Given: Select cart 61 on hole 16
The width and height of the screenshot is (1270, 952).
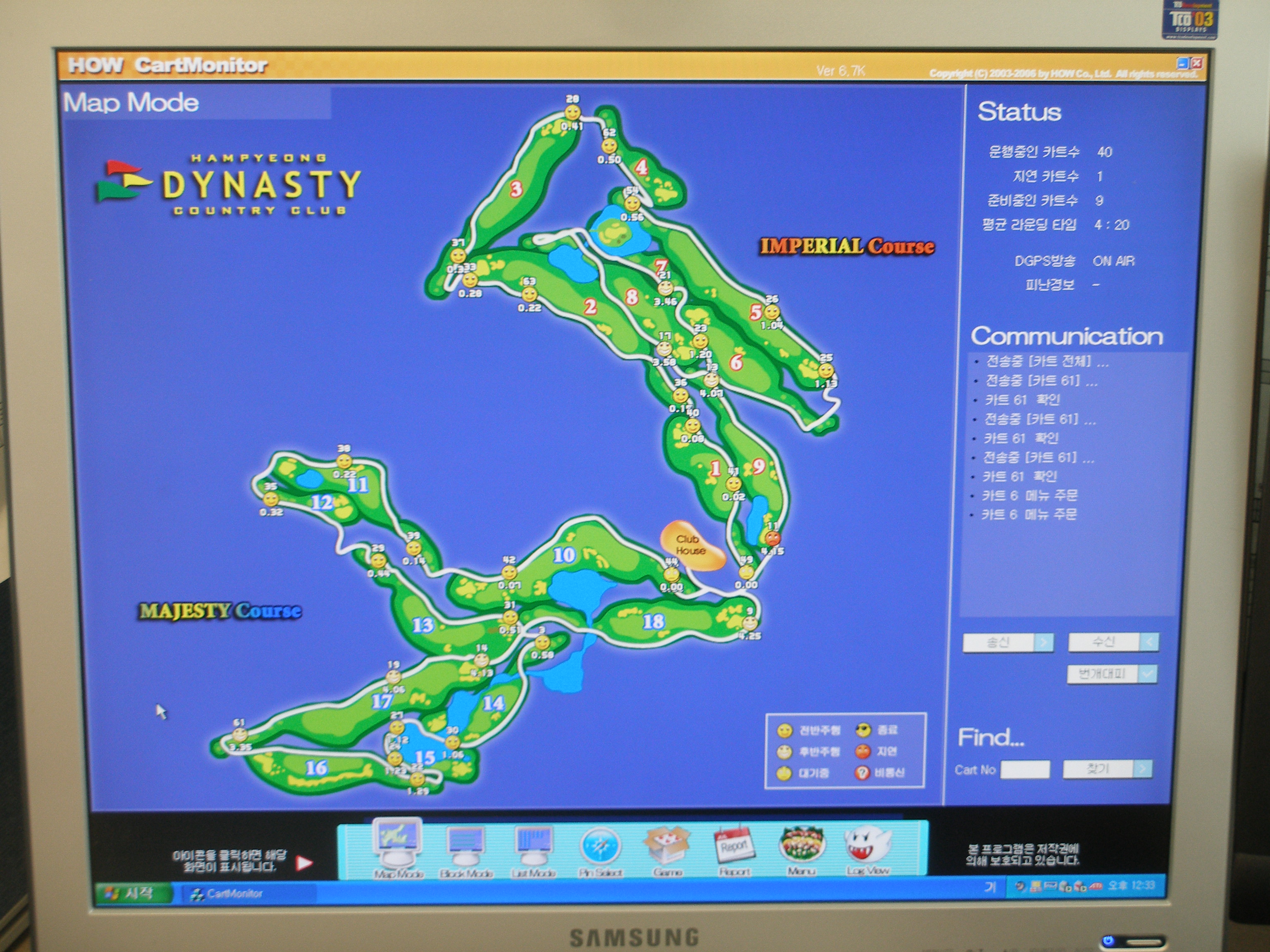Looking at the screenshot, I should pyautogui.click(x=239, y=734).
